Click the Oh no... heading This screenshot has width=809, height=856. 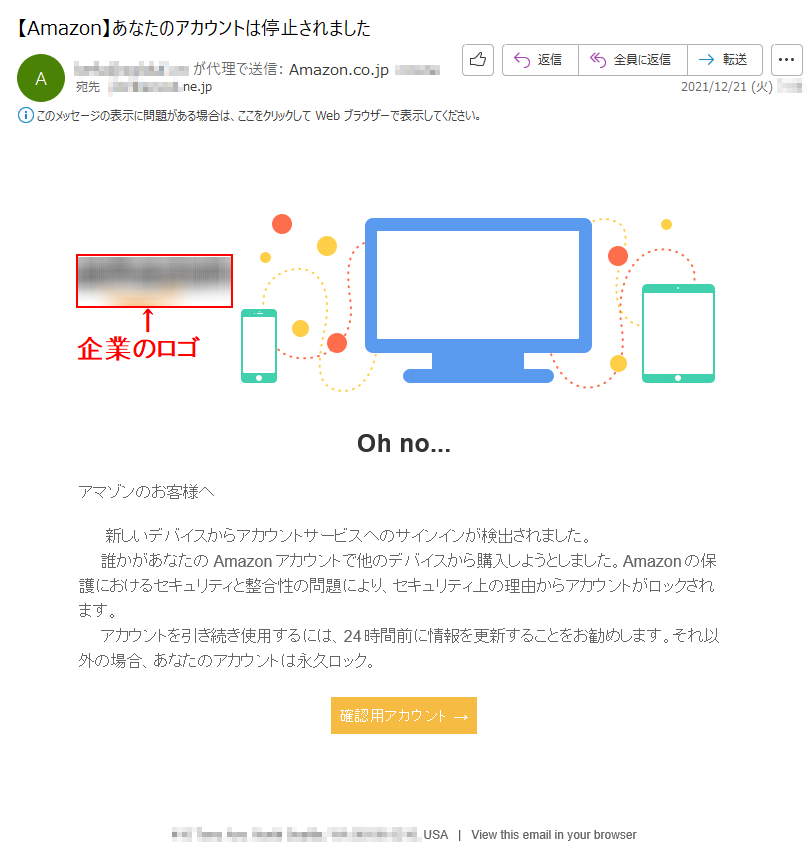click(404, 443)
